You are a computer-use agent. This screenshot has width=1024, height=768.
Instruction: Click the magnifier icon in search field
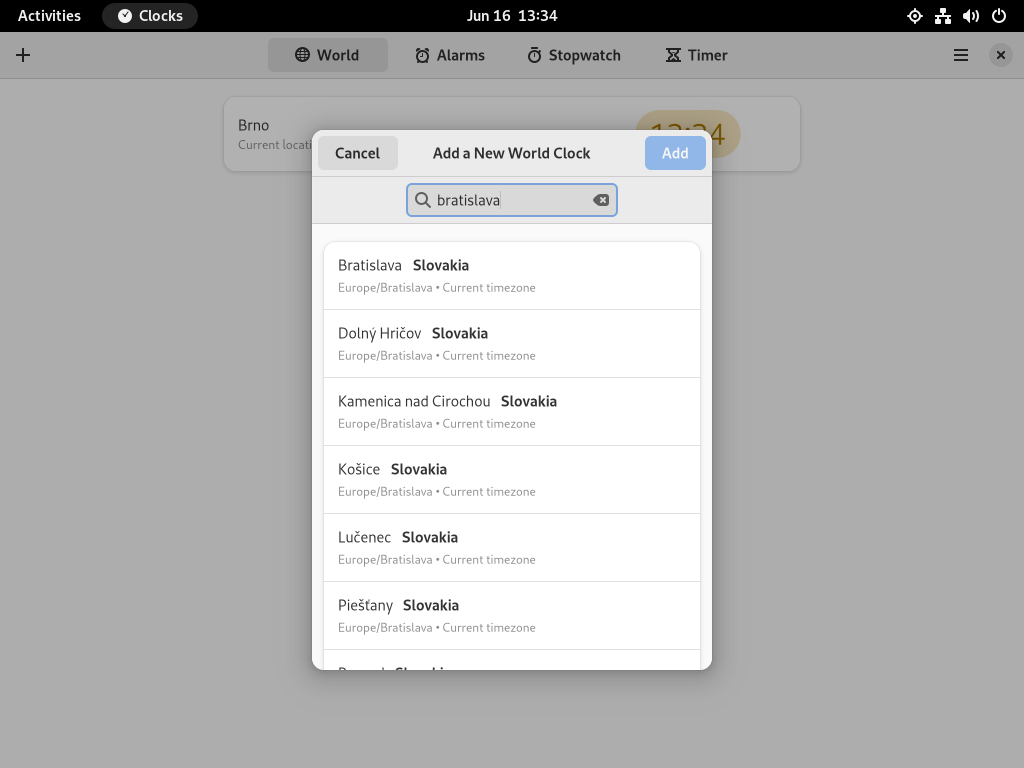[x=423, y=200]
